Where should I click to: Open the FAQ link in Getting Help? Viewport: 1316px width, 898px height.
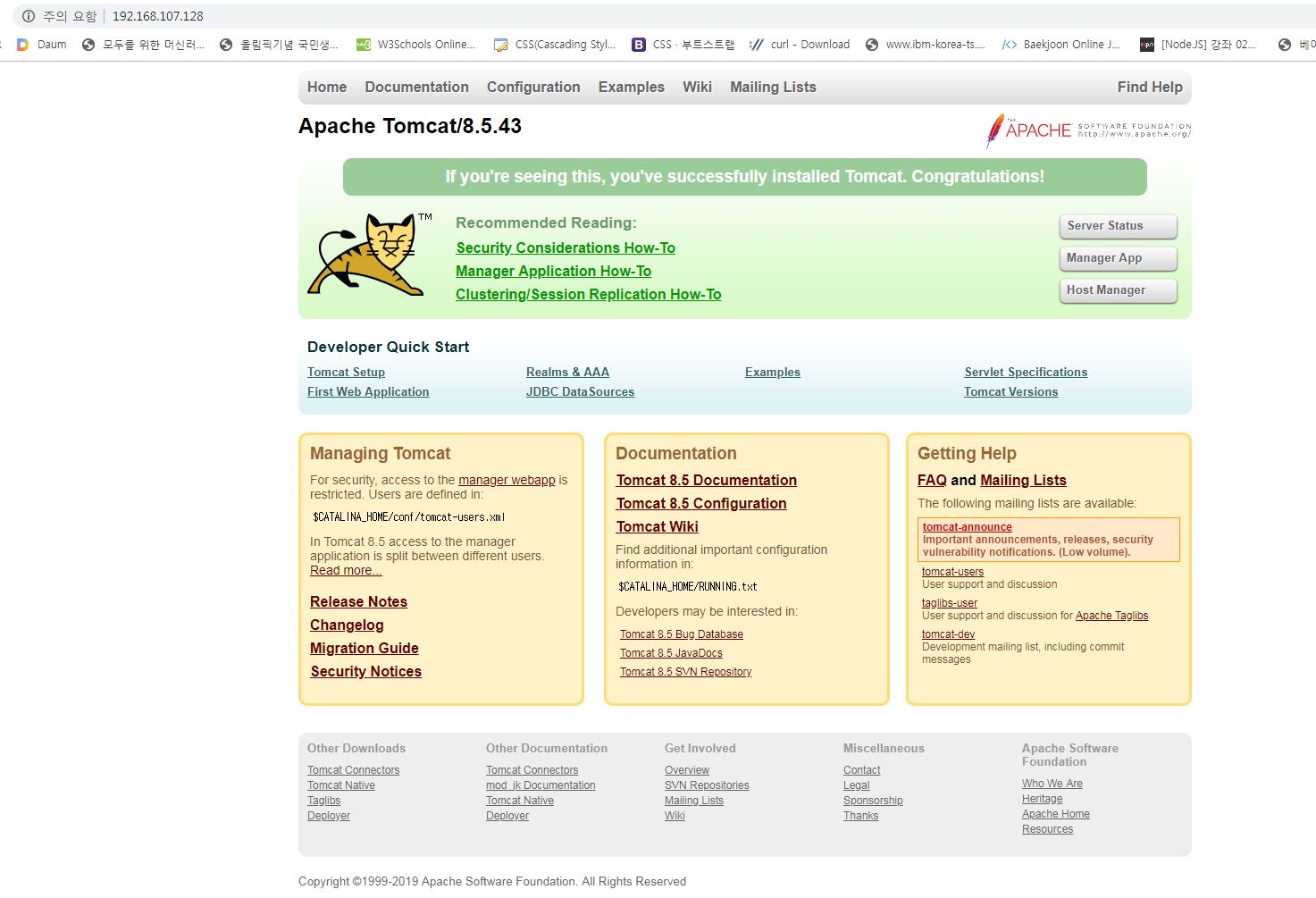click(x=932, y=481)
